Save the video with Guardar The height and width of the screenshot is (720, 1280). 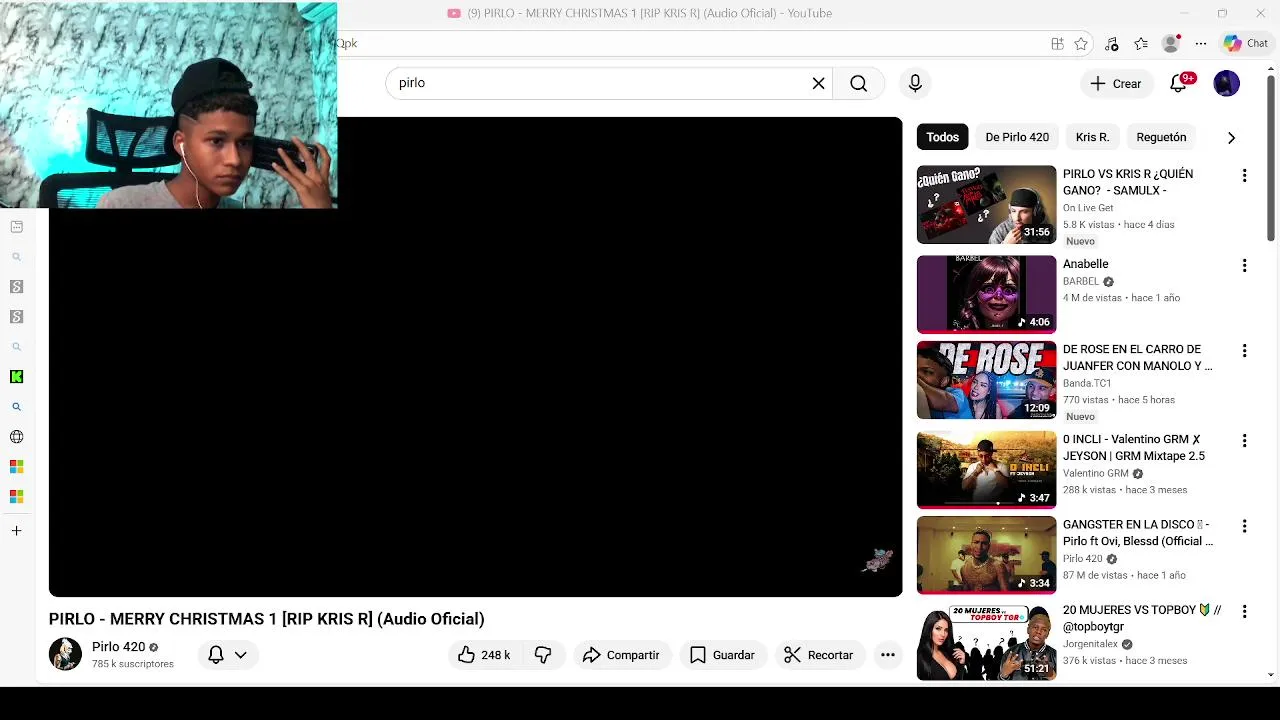pos(722,655)
